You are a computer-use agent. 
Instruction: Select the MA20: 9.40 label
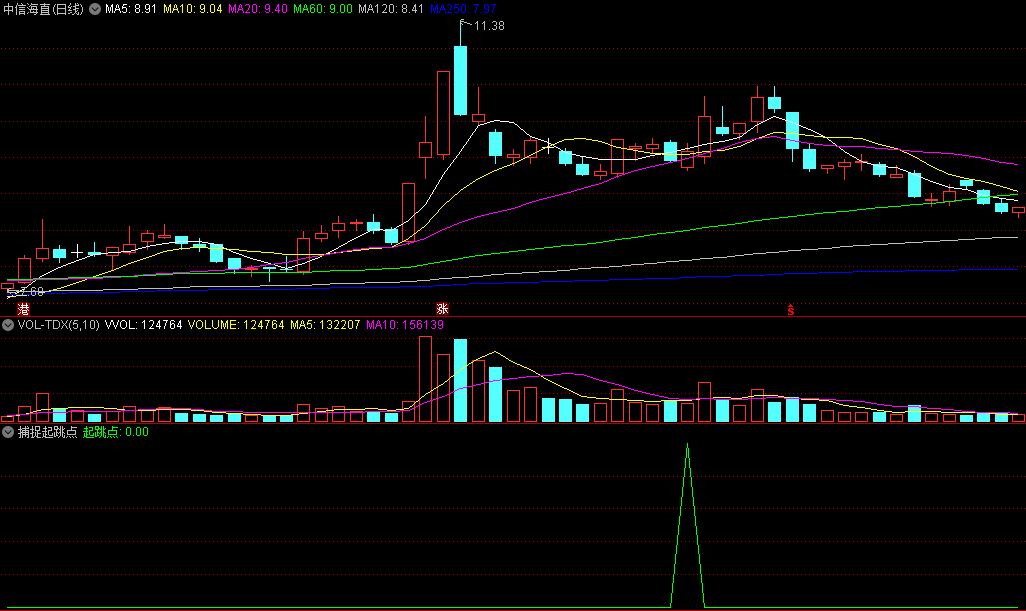click(x=258, y=9)
